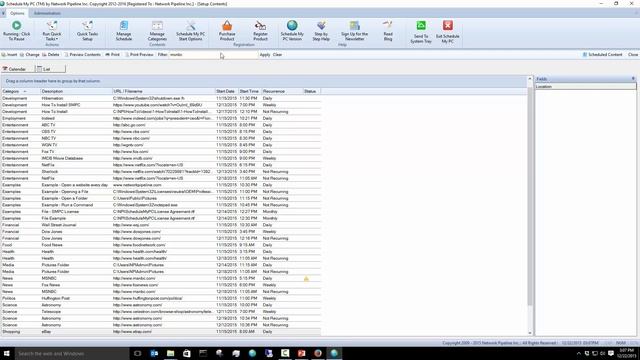The height and width of the screenshot is (360, 640).
Task: Select the Sherlock row
Action: (x=161, y=172)
